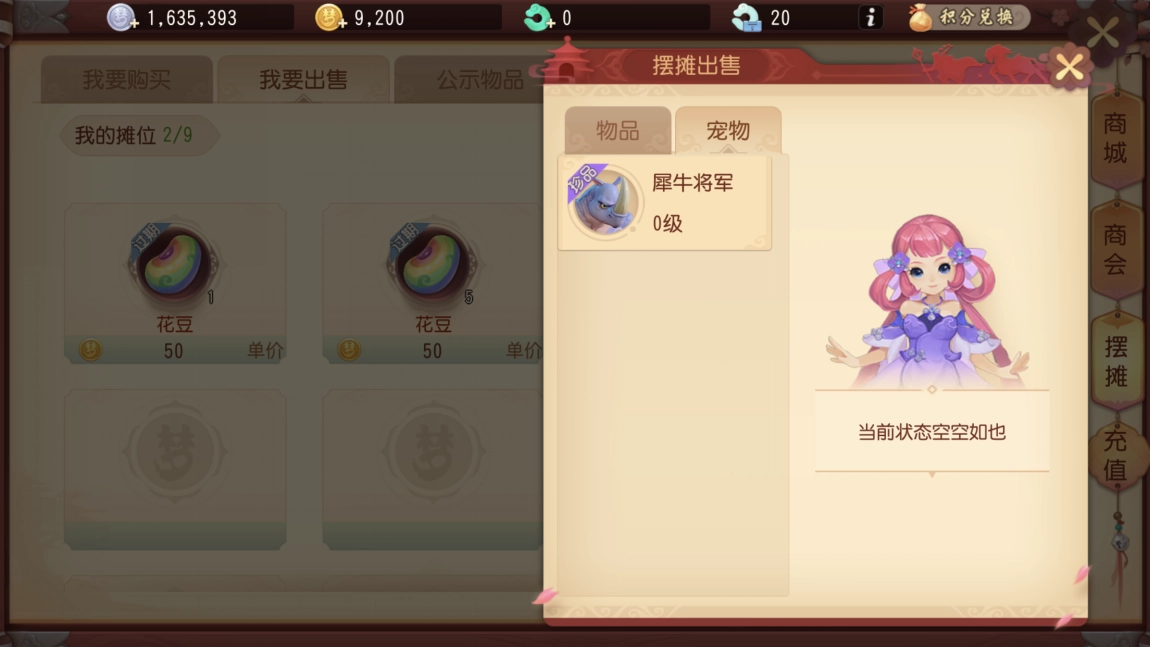Open the 充值 recharge side tab
The image size is (1150, 647).
(1115, 455)
